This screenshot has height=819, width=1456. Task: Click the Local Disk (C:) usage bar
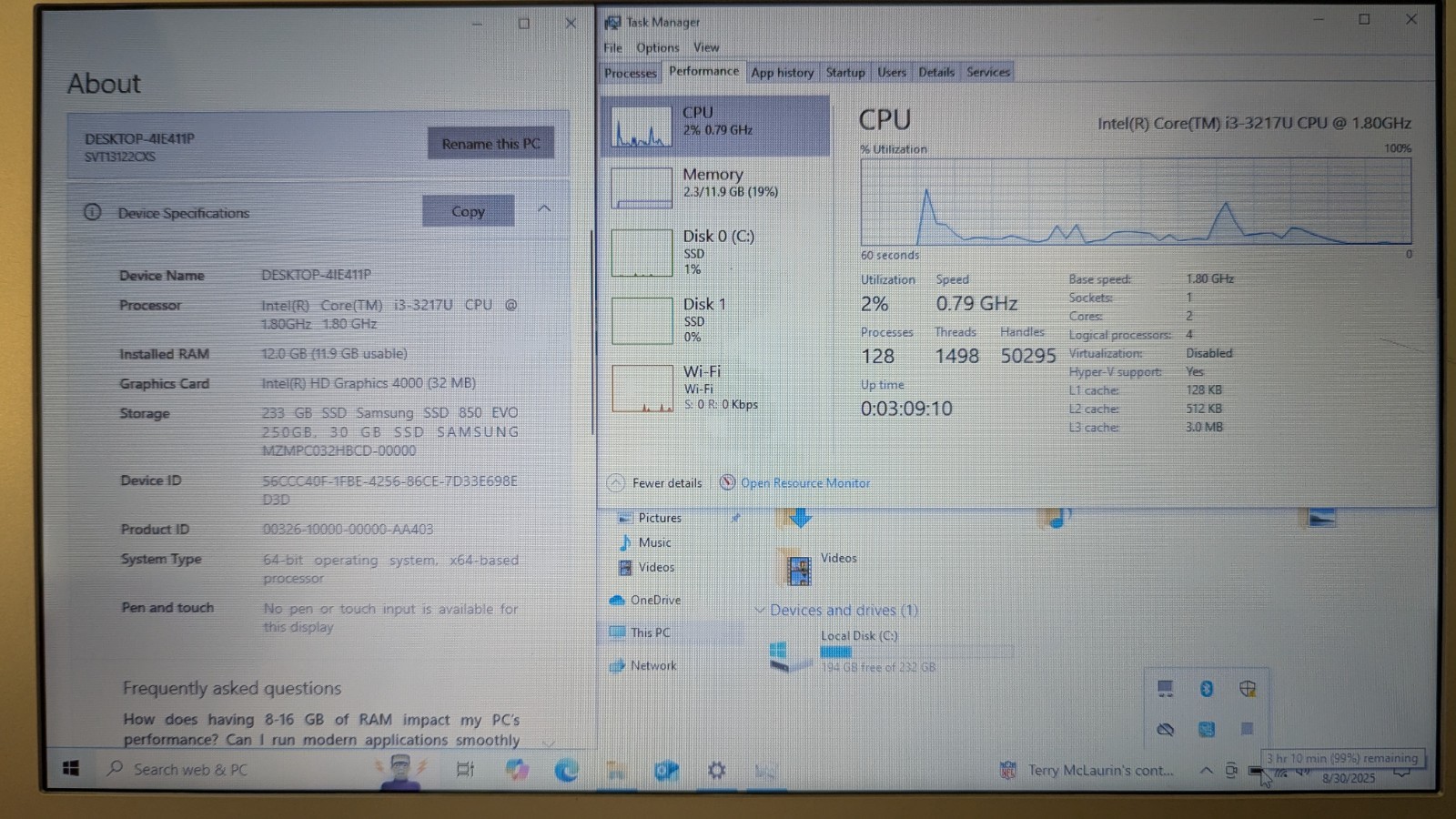coord(916,652)
